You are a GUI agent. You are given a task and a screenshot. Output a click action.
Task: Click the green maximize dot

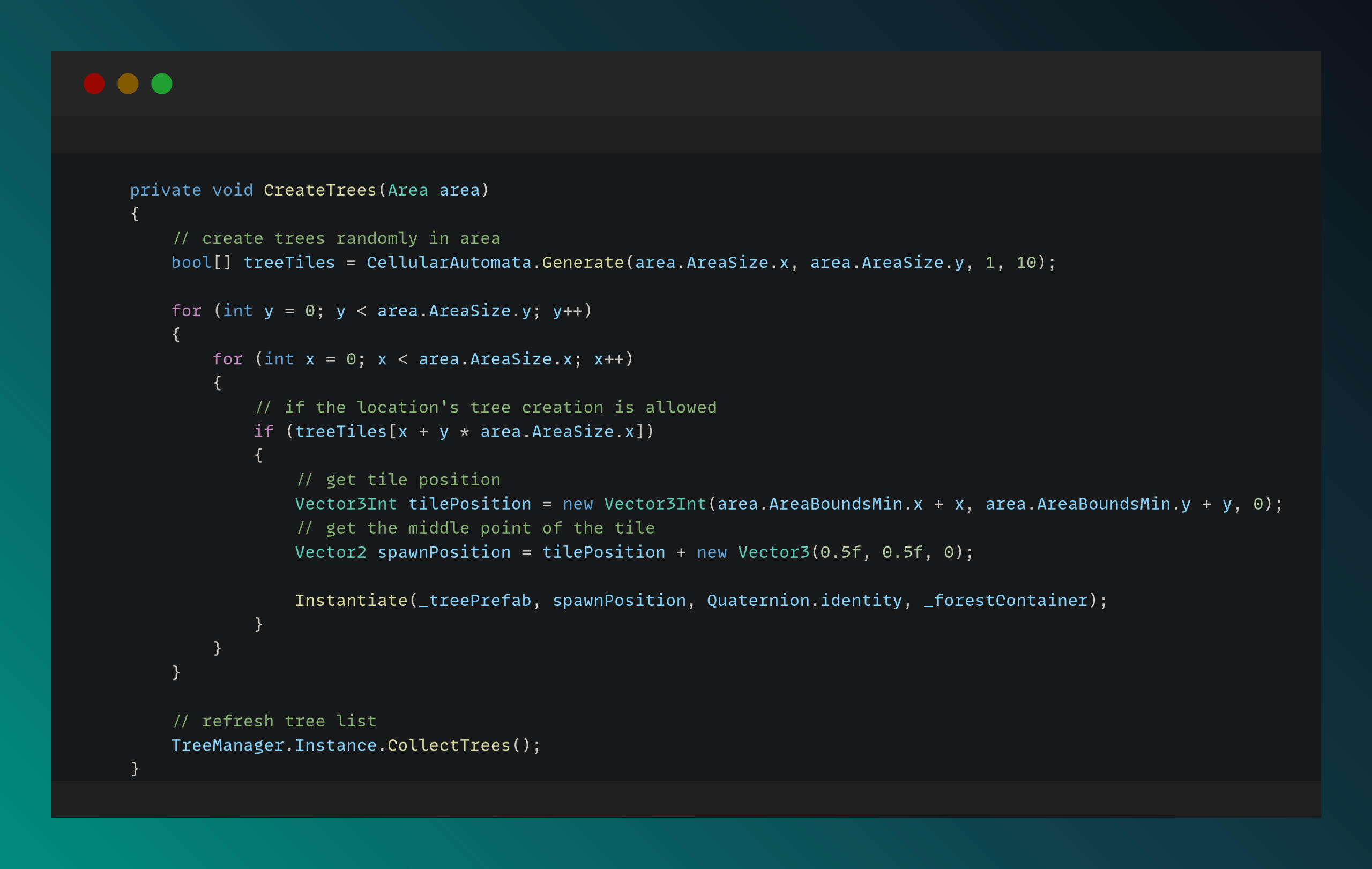pos(162,84)
